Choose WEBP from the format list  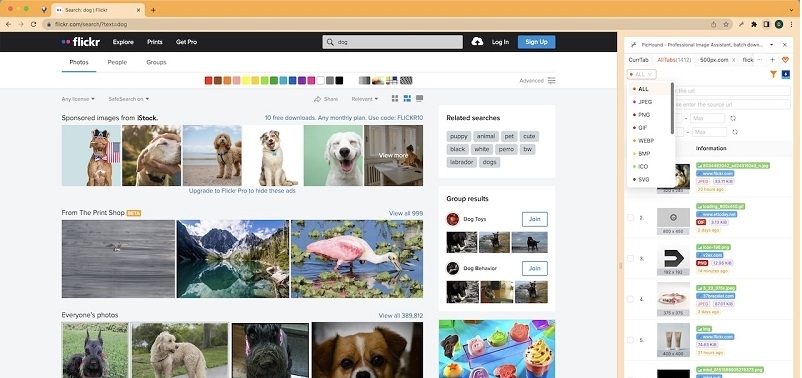649,141
